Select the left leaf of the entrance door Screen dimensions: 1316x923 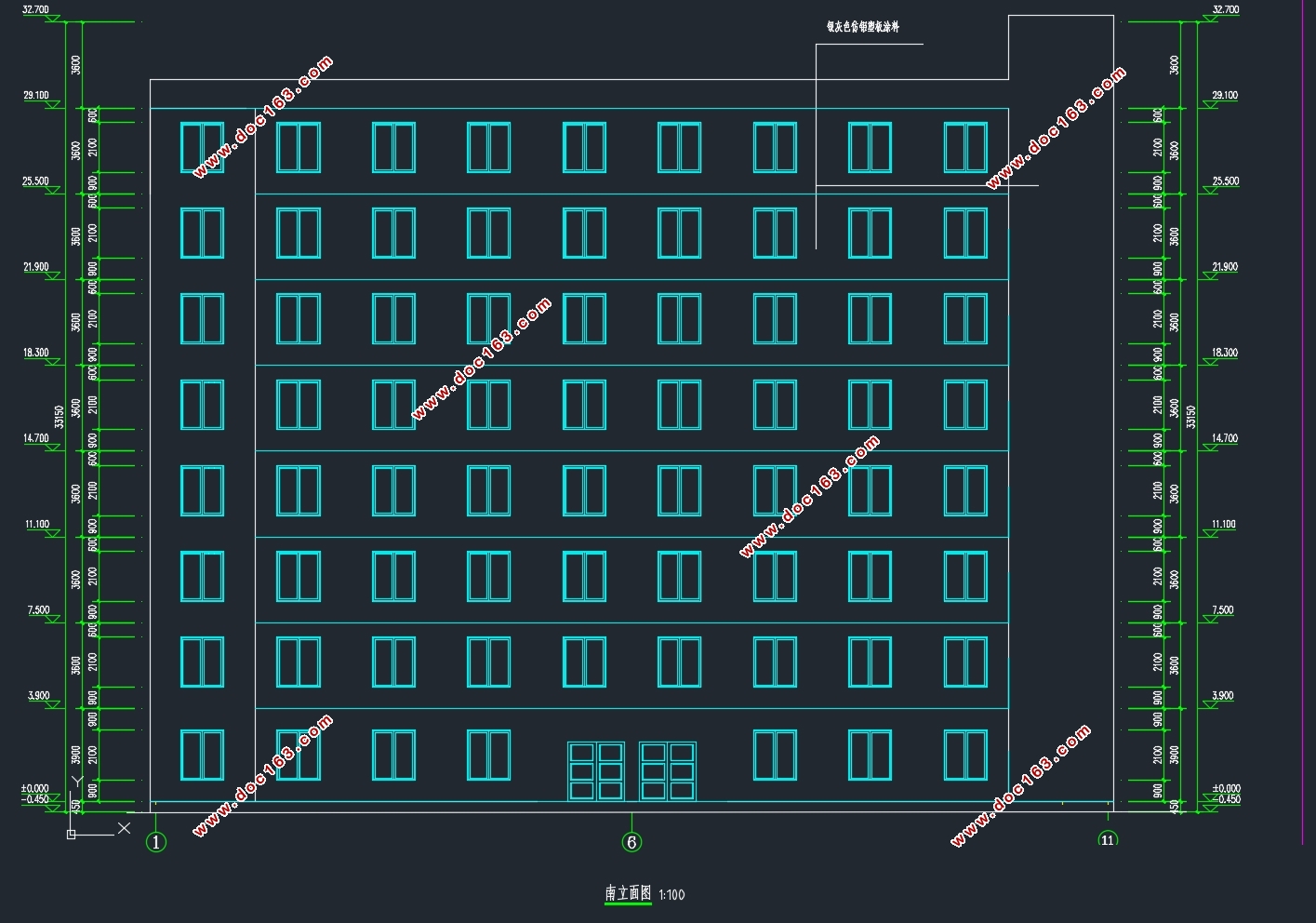[596, 771]
